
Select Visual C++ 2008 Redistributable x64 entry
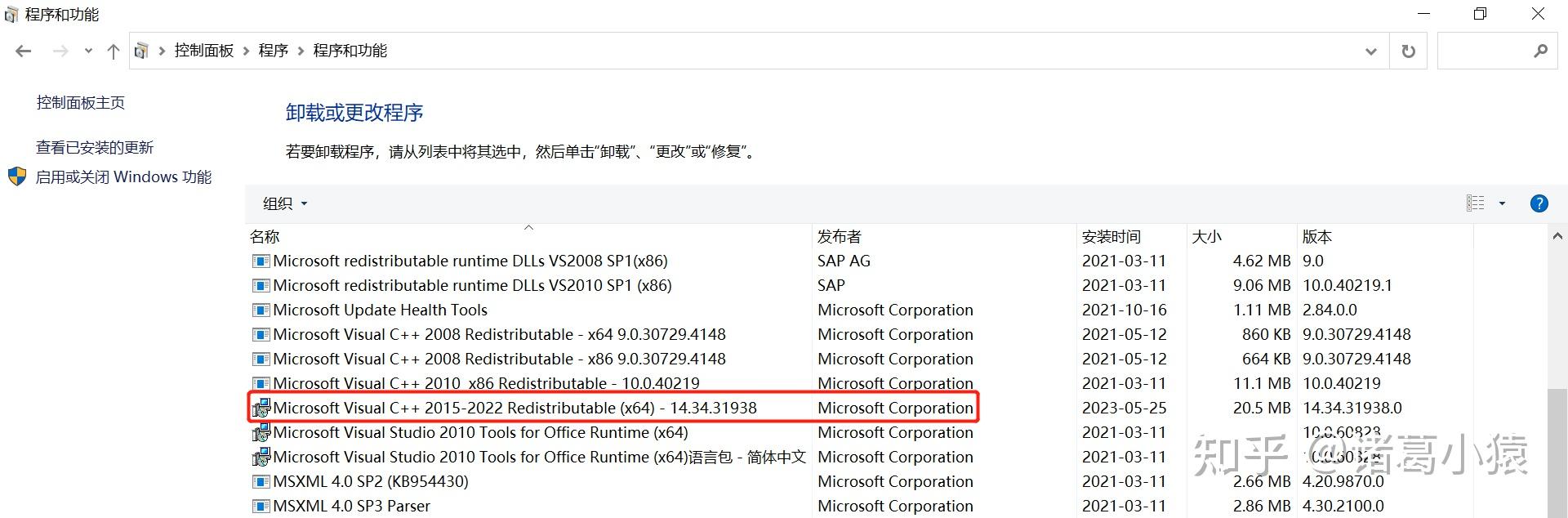[499, 335]
